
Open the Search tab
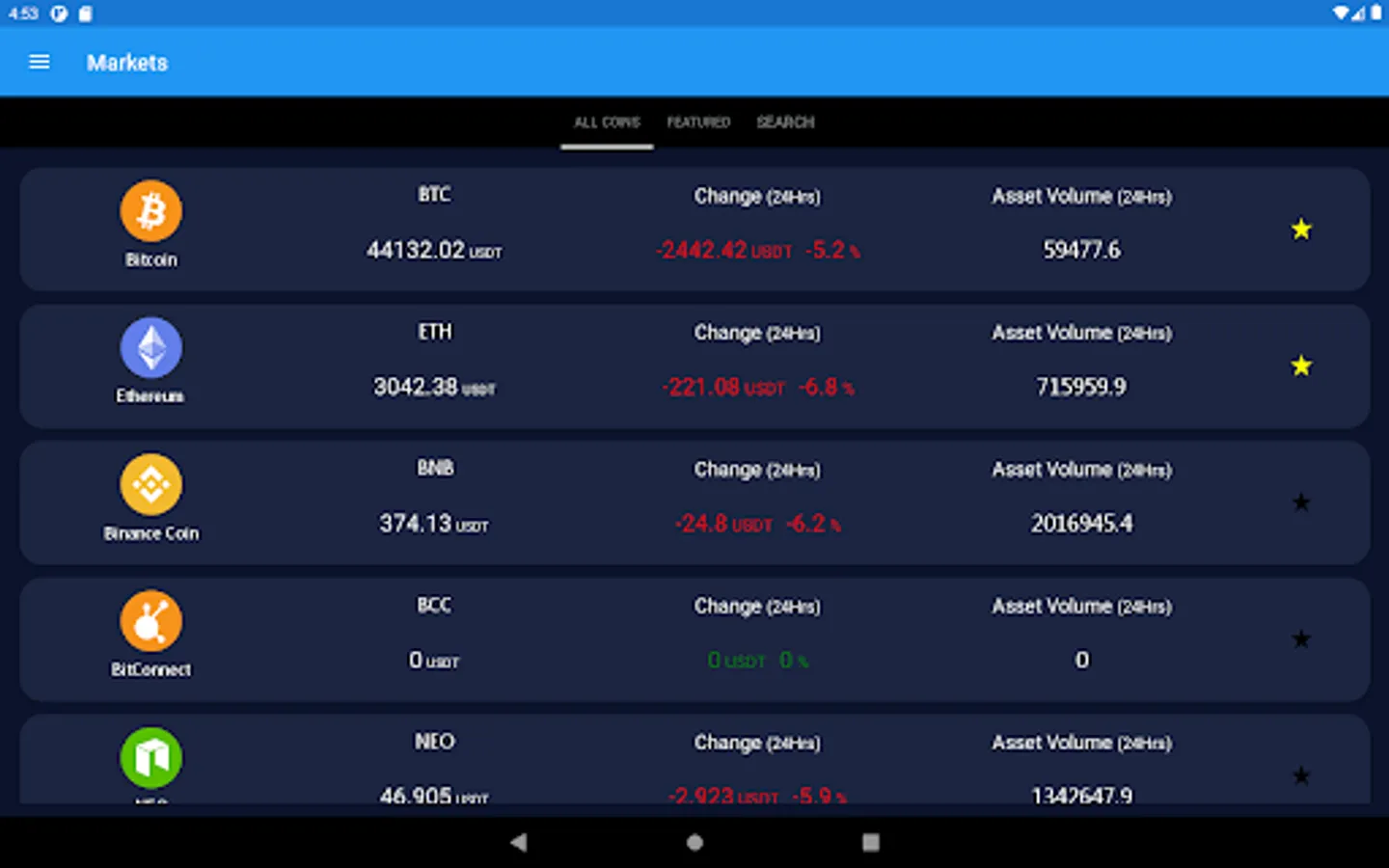tap(785, 122)
